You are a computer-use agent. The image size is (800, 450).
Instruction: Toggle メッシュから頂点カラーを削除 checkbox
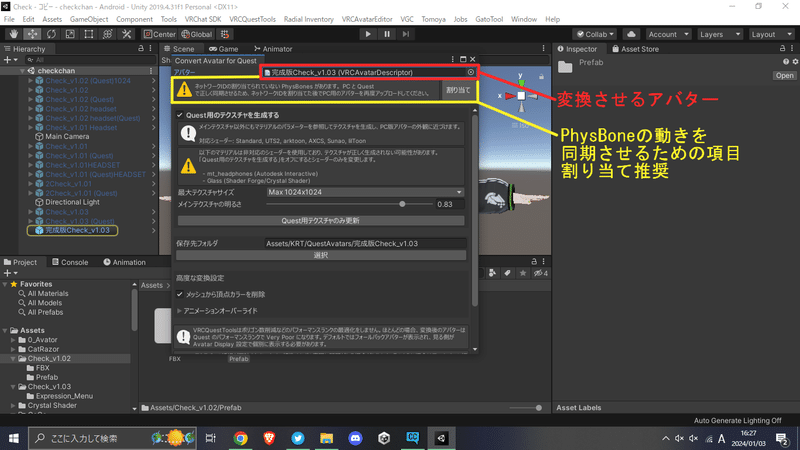click(x=180, y=294)
